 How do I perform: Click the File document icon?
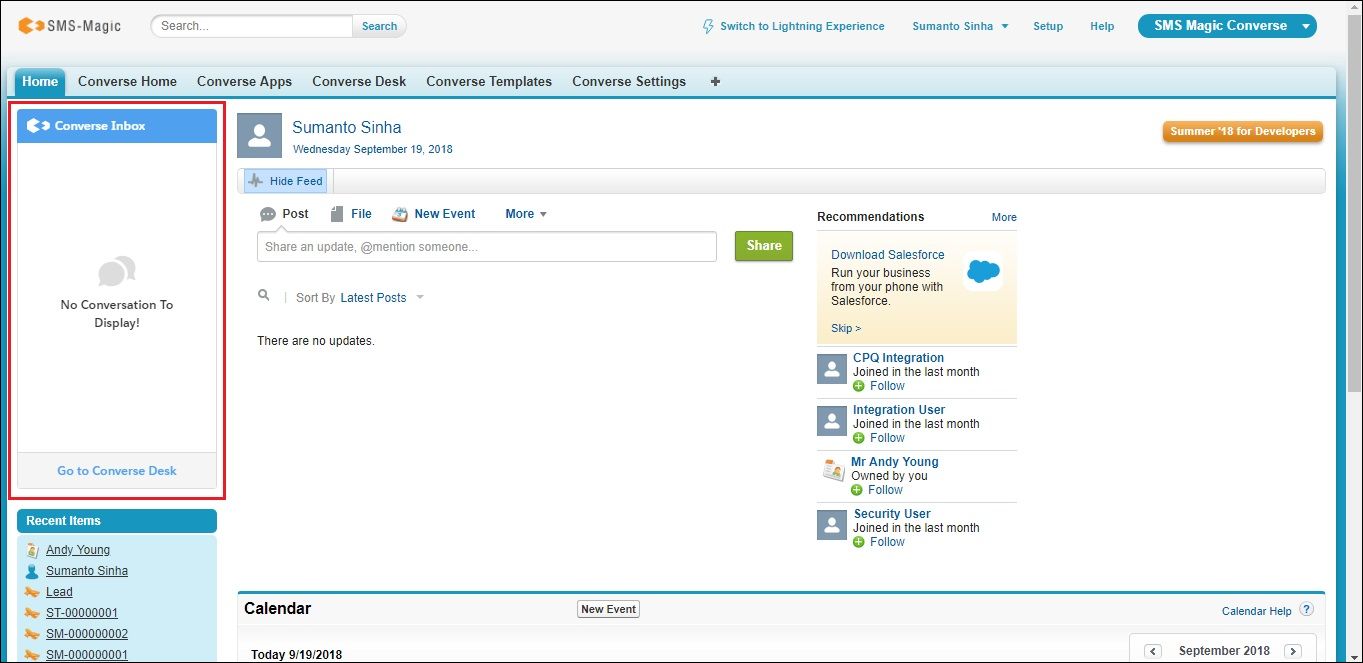point(337,214)
